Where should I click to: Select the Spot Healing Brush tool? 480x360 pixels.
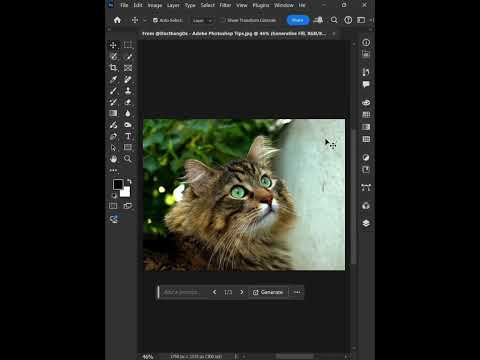pos(128,79)
